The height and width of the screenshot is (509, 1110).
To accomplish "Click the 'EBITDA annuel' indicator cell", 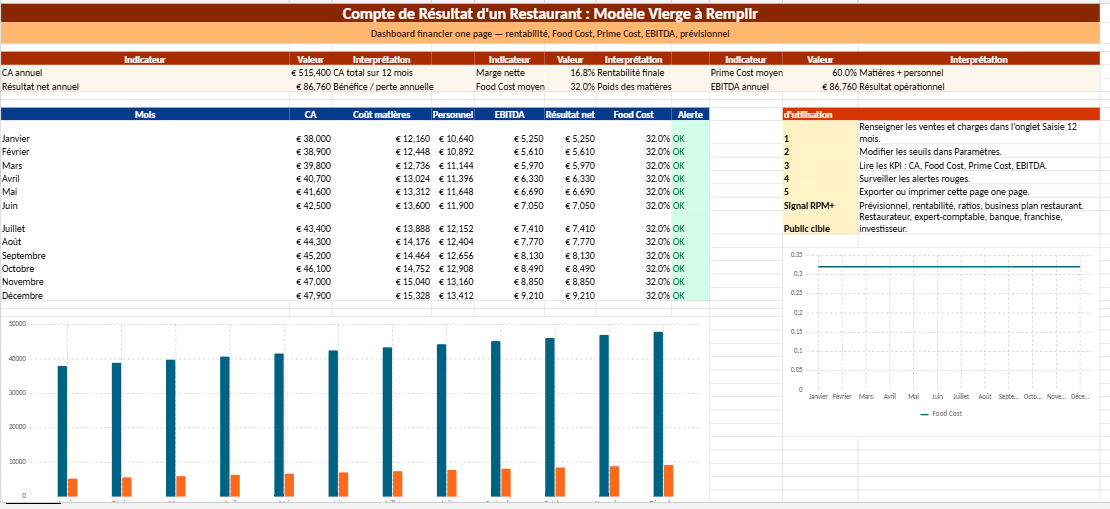I will pyautogui.click(x=746, y=86).
